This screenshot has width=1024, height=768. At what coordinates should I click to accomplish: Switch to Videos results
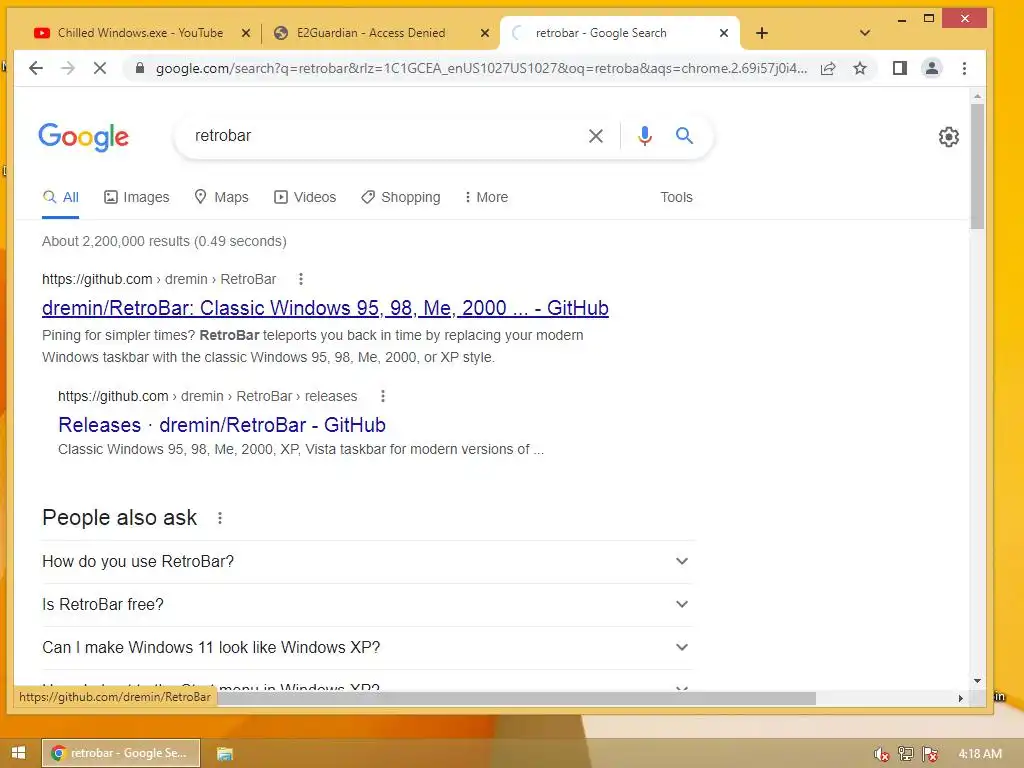click(x=305, y=197)
